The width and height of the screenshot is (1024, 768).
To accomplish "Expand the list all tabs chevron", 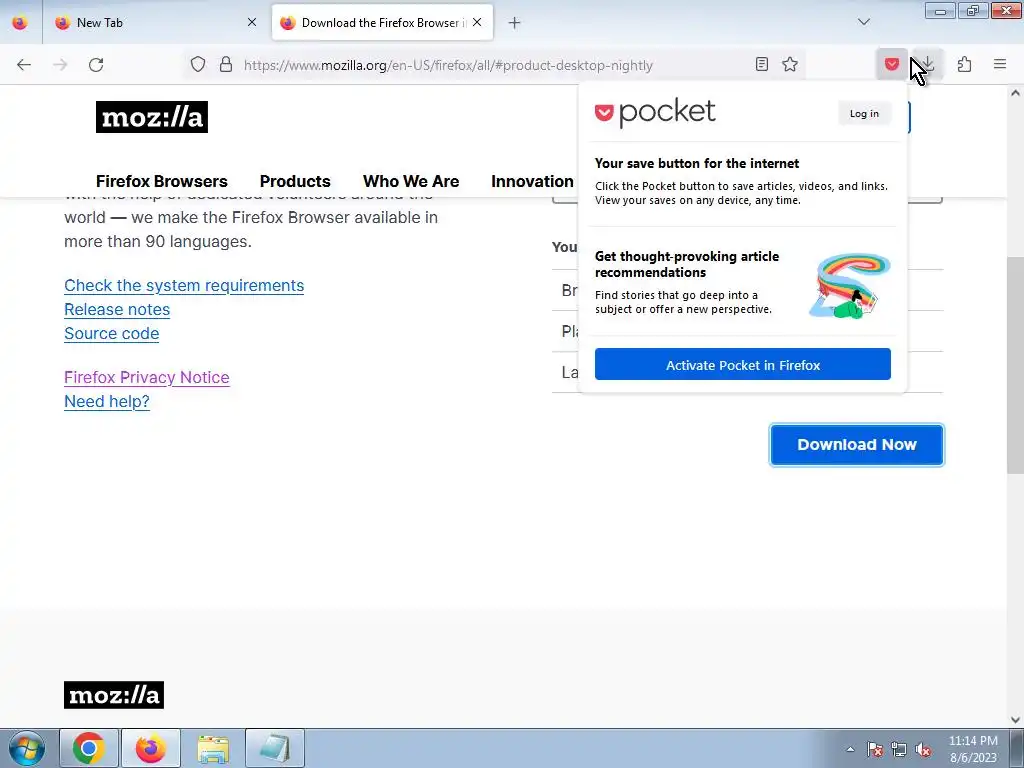I will point(864,22).
